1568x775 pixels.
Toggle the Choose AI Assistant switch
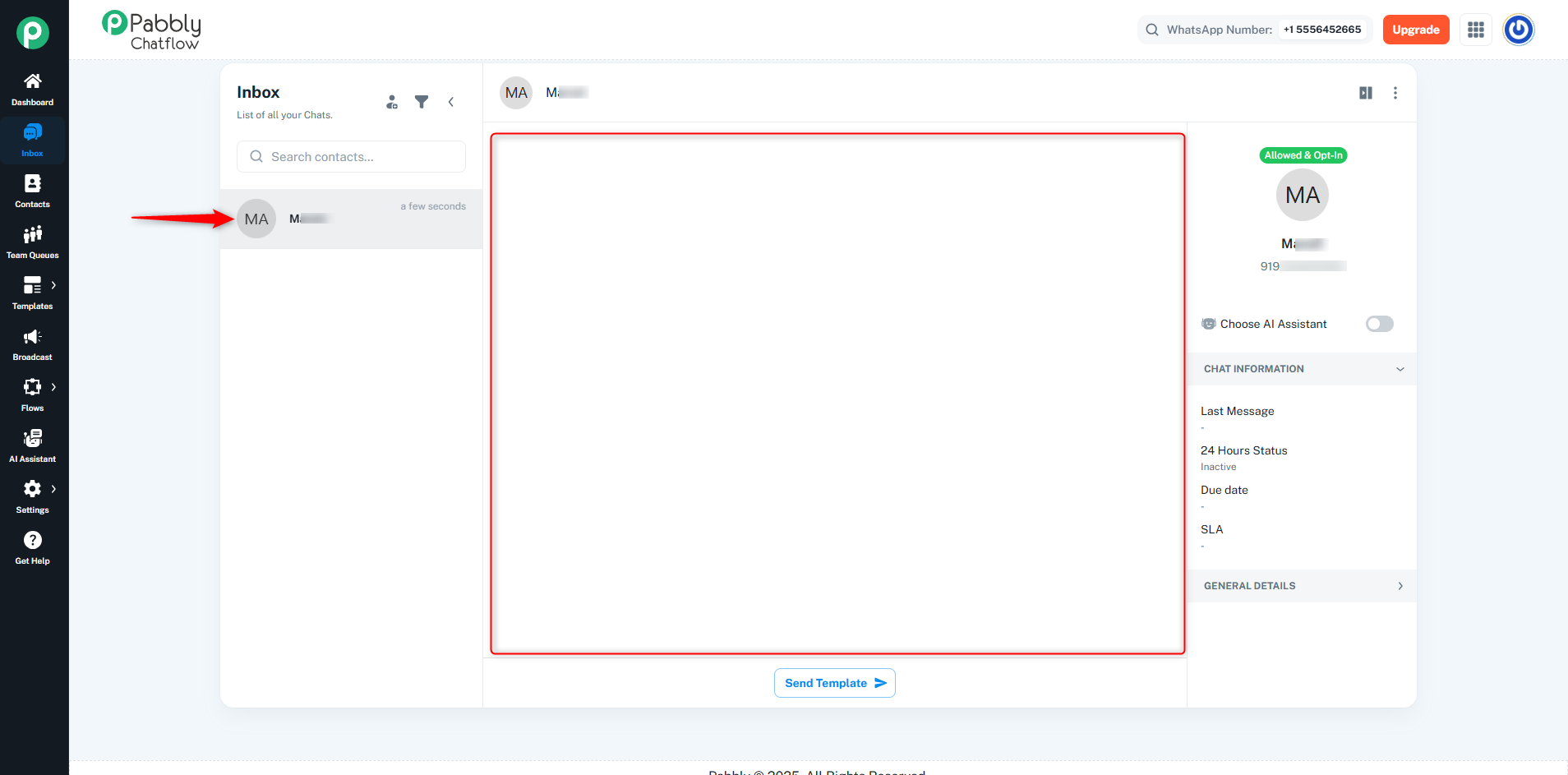tap(1380, 324)
